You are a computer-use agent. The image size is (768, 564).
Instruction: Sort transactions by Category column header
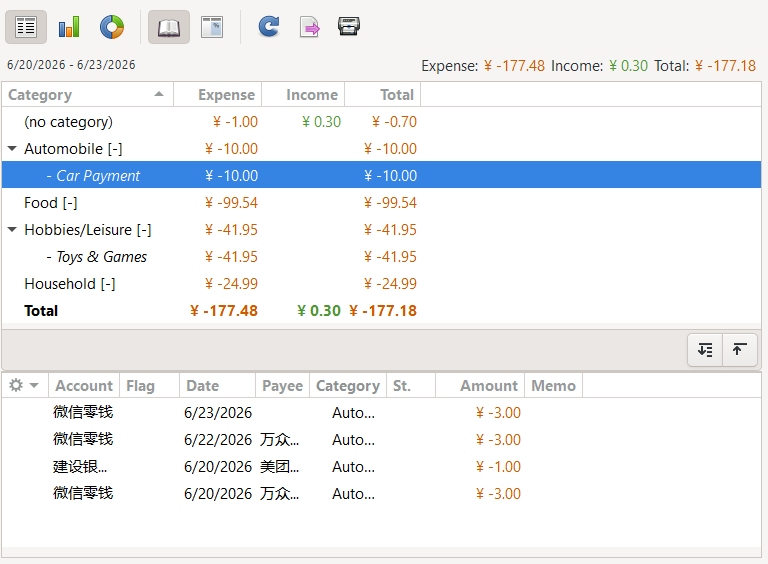(x=348, y=386)
